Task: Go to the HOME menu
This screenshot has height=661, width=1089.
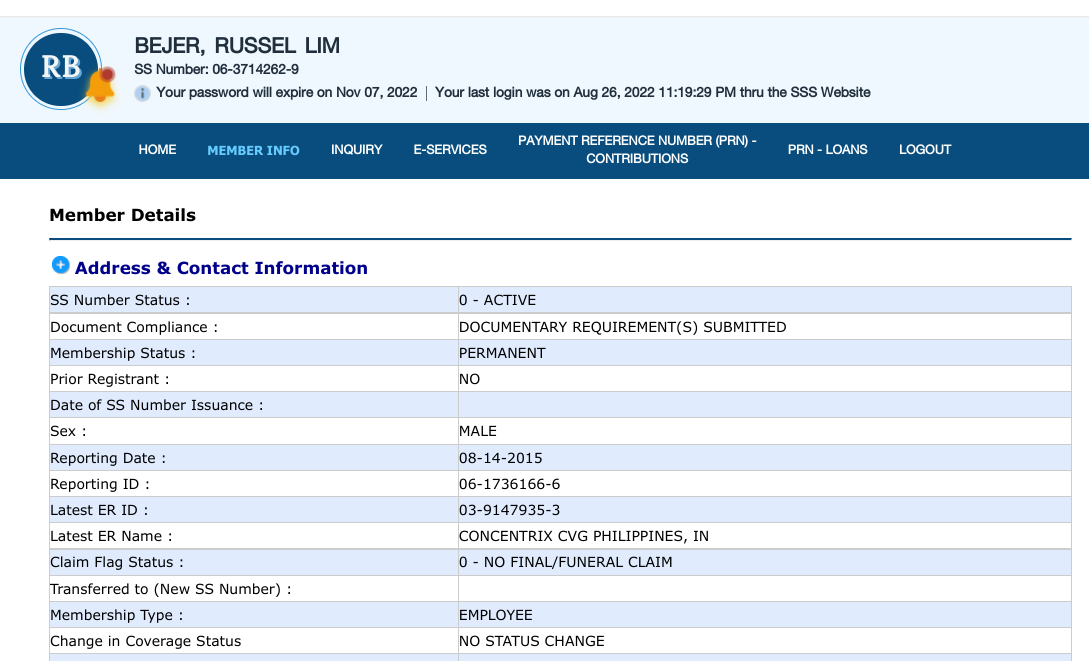Action: coord(157,150)
